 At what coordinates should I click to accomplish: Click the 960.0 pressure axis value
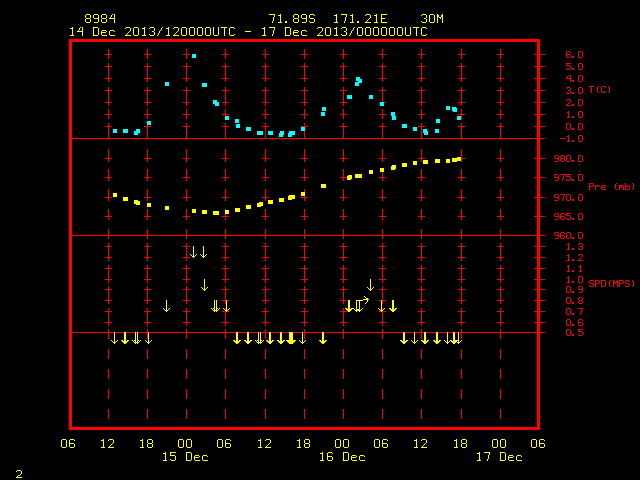point(569,236)
